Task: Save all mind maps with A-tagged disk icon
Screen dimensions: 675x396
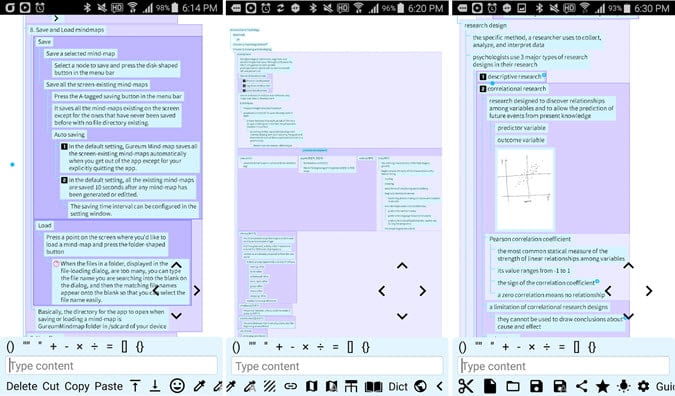Action: (559, 386)
